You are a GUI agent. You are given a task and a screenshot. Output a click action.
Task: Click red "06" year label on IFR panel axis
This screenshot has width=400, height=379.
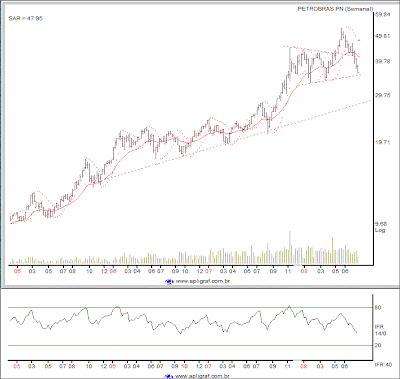(x=113, y=366)
